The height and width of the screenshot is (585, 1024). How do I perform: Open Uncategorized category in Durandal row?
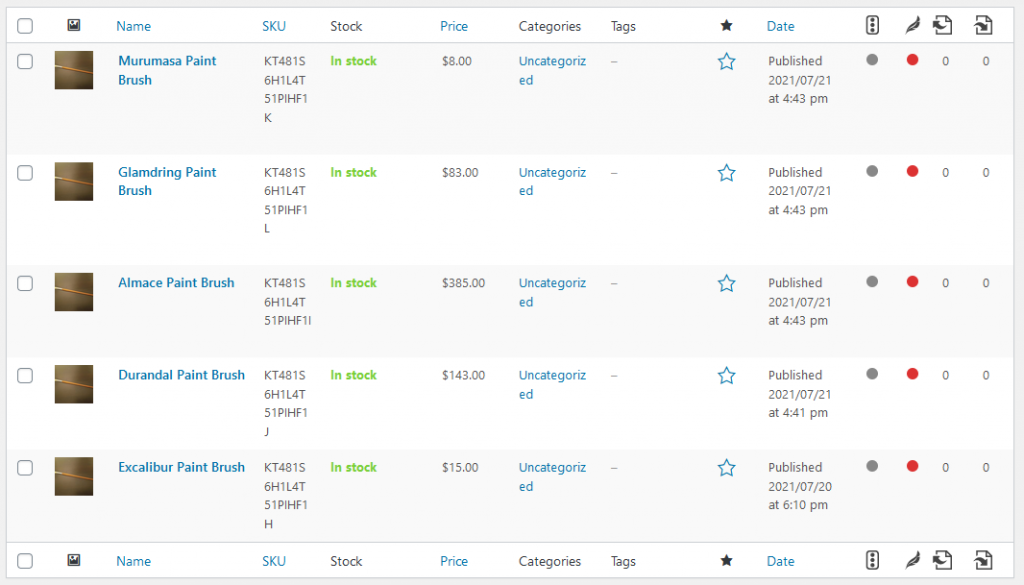(552, 385)
